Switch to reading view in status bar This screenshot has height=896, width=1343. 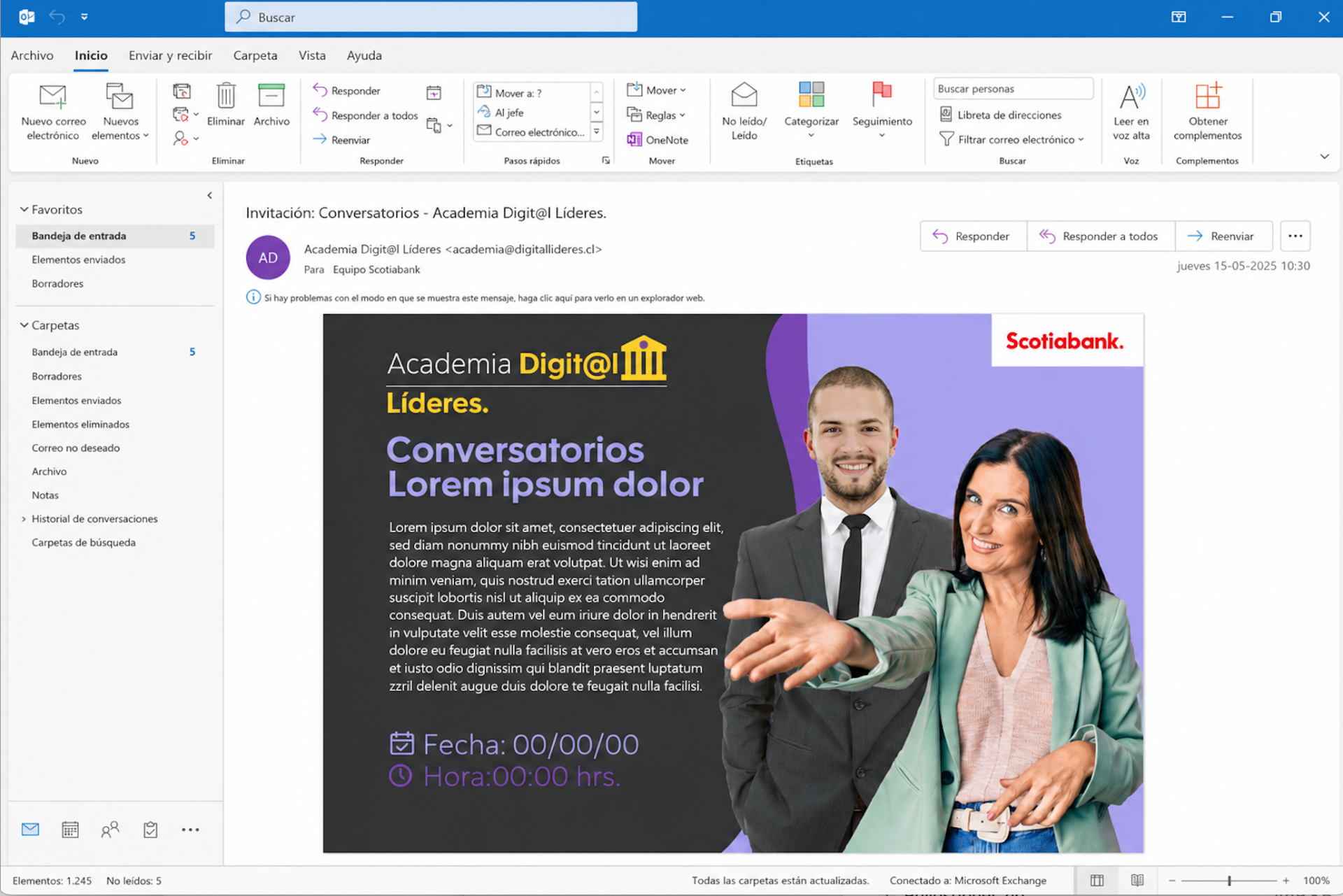pyautogui.click(x=1137, y=881)
